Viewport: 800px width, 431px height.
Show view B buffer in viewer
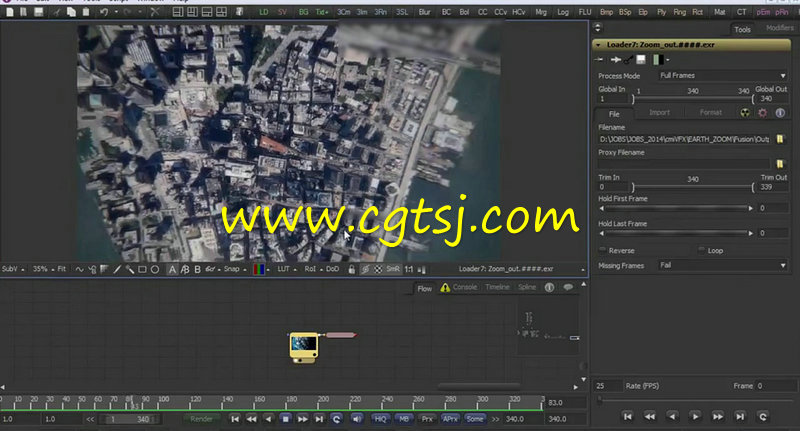pos(197,269)
